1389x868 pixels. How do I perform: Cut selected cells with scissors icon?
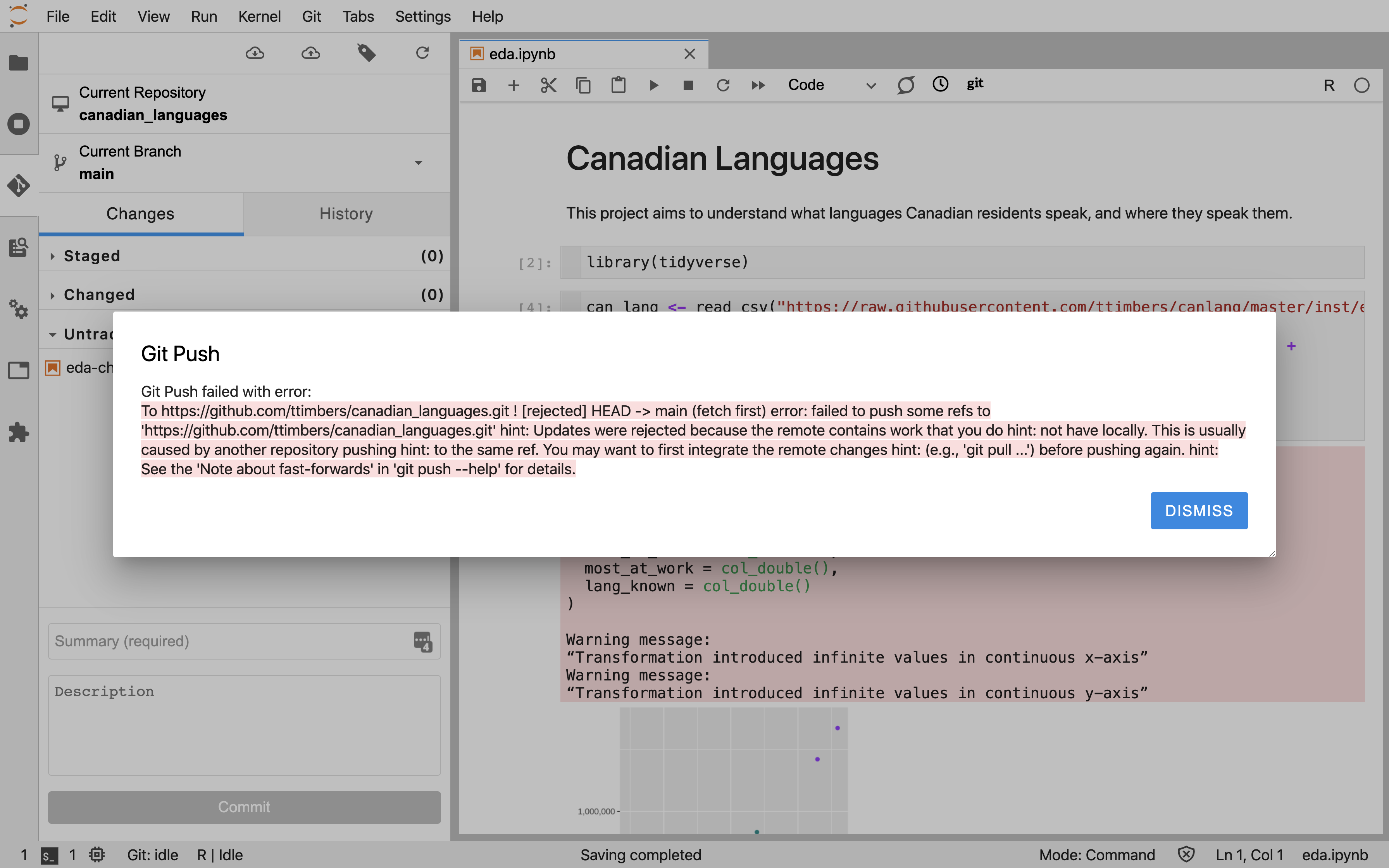pos(549,86)
